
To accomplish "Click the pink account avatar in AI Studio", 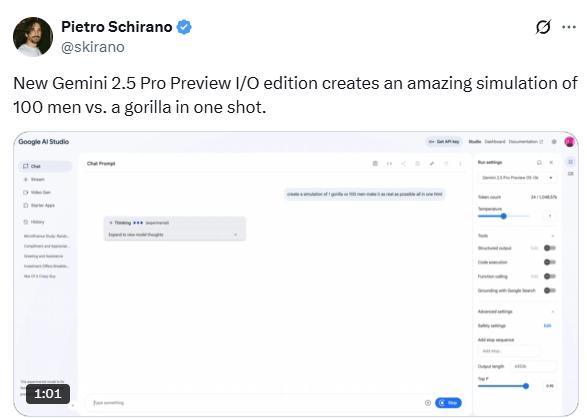I will coord(569,142).
